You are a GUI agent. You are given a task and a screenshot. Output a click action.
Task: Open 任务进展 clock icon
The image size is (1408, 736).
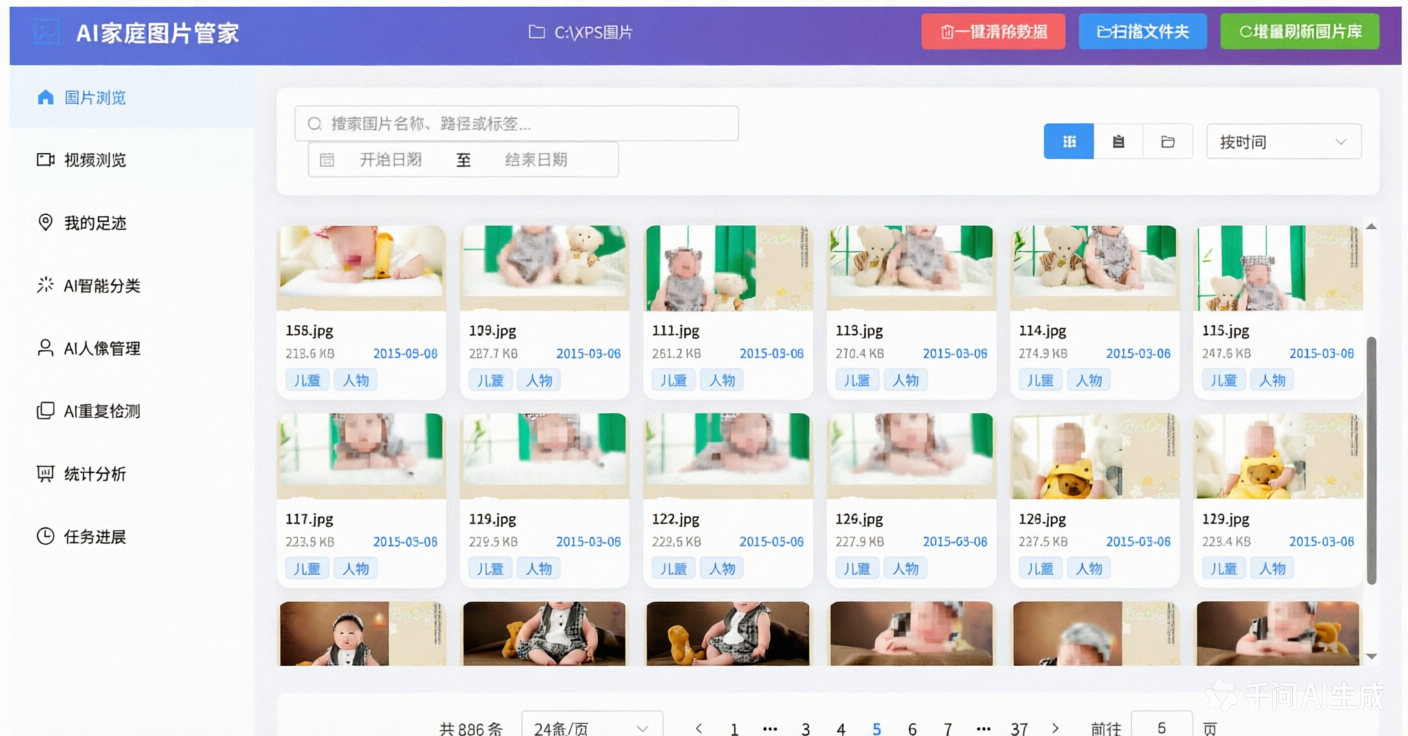pos(45,536)
